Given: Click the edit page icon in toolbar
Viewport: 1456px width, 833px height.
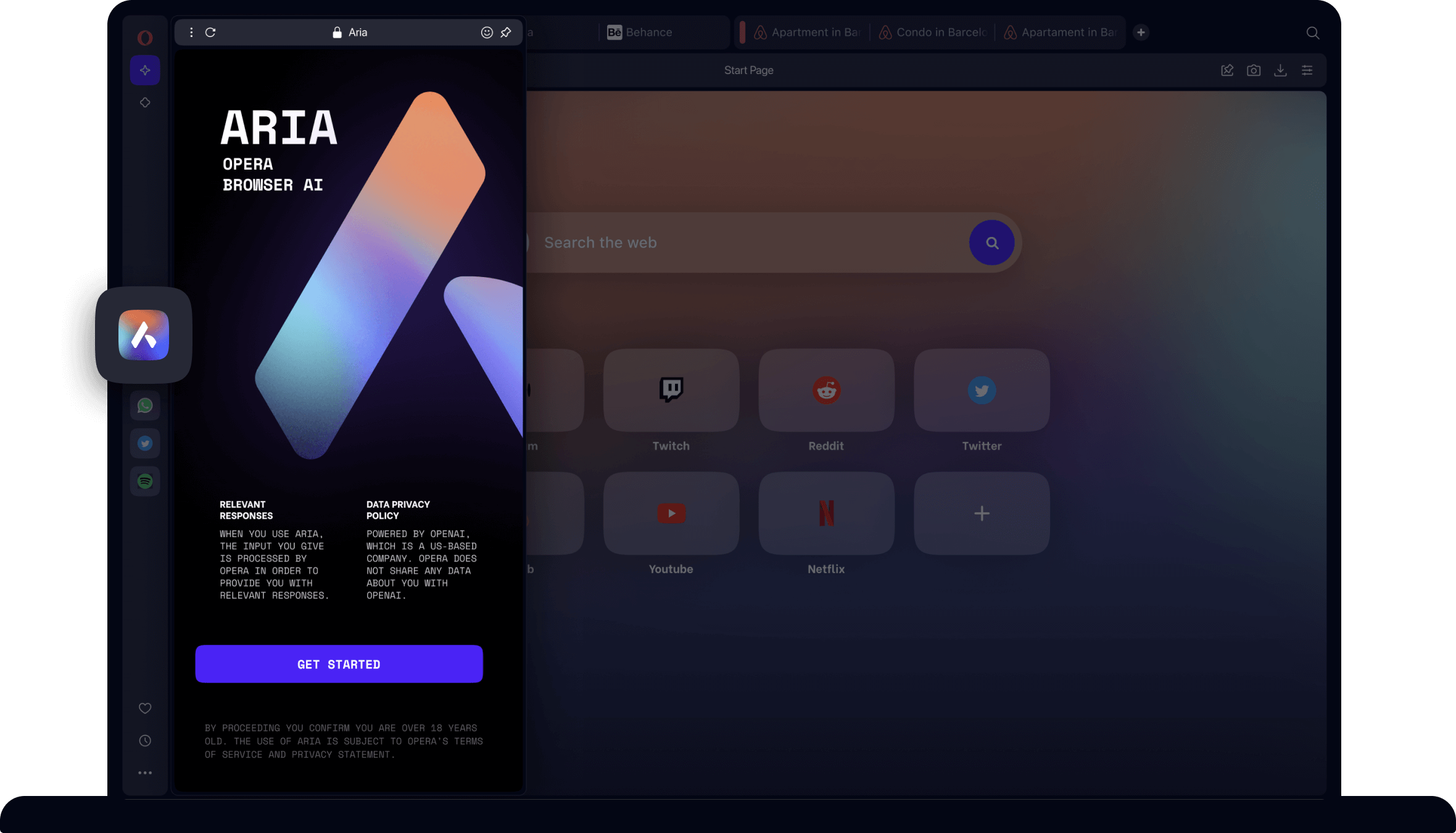Looking at the screenshot, I should click(1227, 70).
